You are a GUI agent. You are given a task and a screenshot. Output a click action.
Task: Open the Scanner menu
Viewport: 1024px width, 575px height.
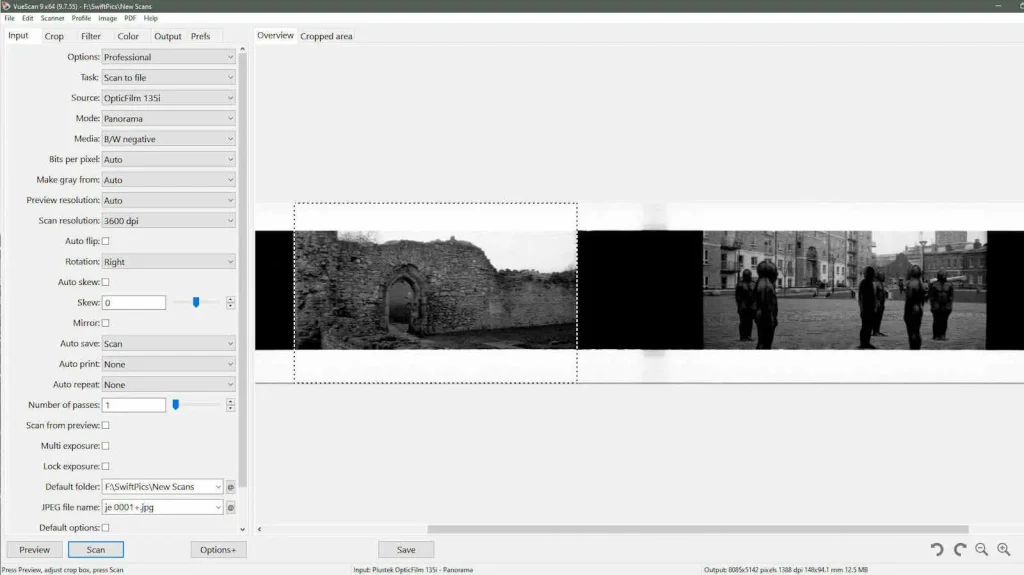[52, 18]
